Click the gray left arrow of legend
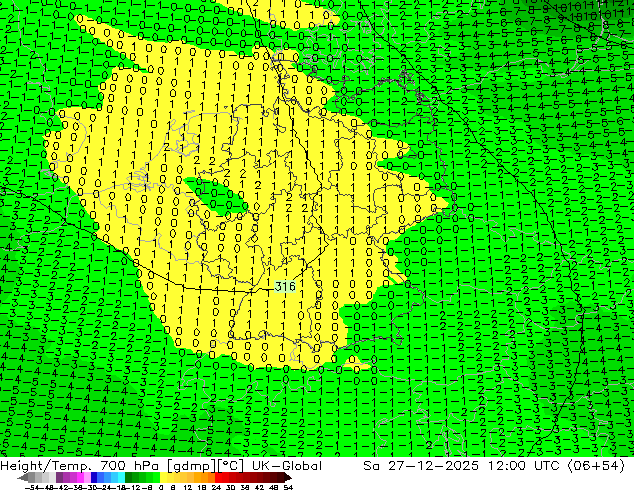The width and height of the screenshot is (634, 490). point(23,477)
